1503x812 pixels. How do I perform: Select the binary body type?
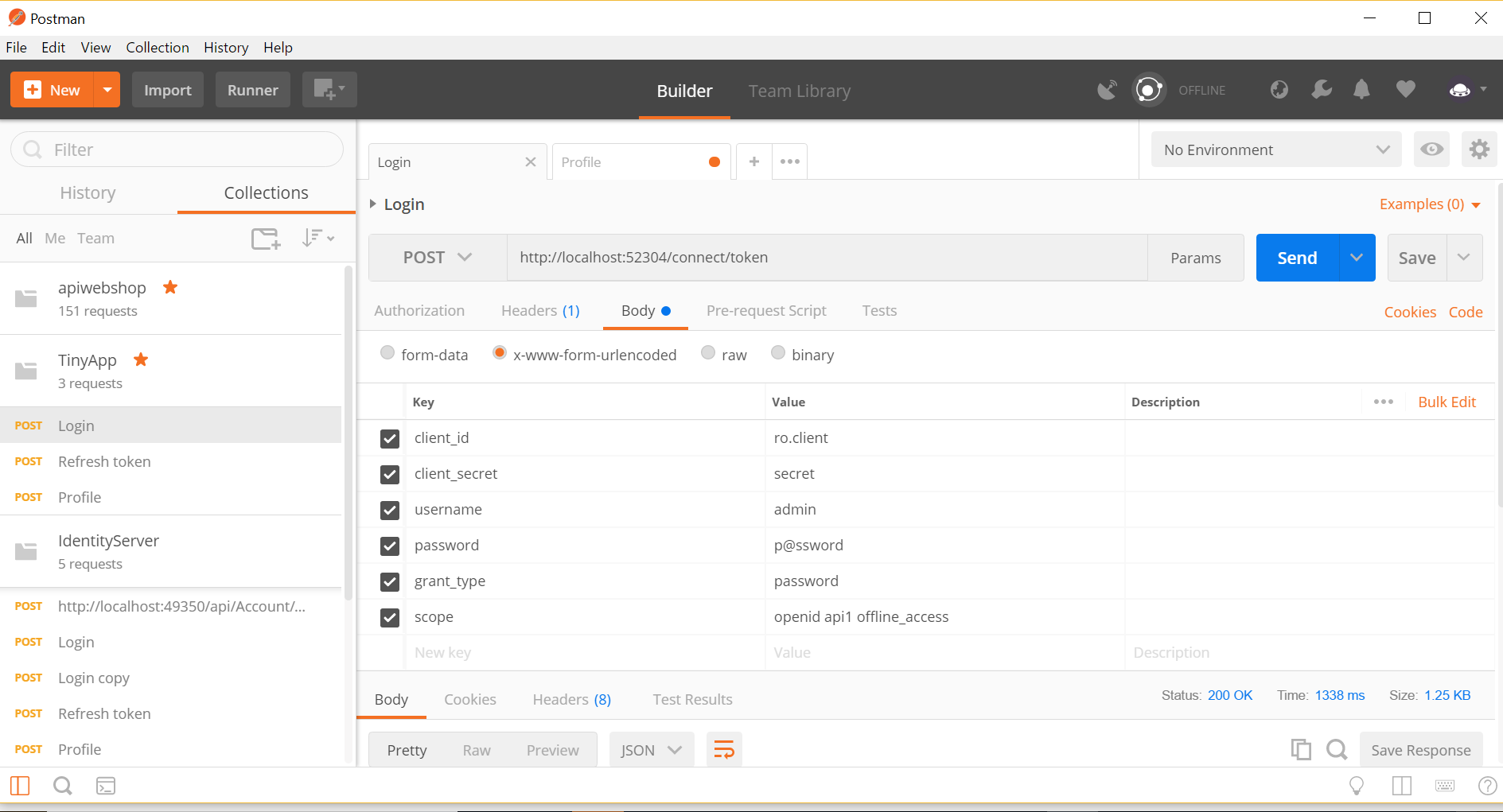tap(778, 352)
